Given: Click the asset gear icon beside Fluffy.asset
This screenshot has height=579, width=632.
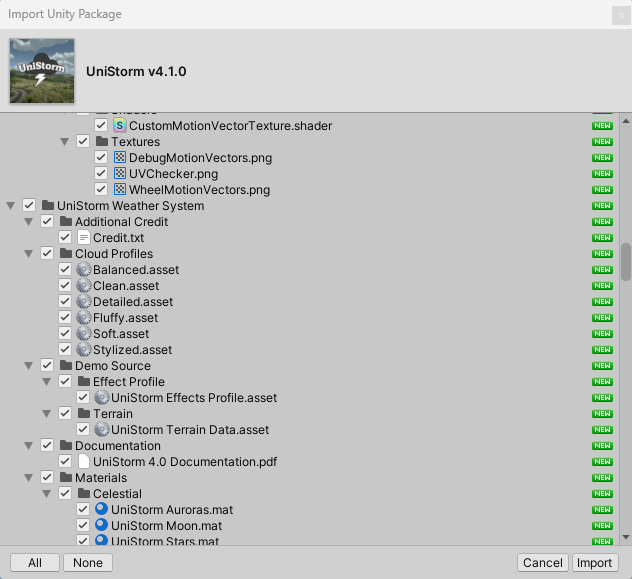Looking at the screenshot, I should (84, 318).
